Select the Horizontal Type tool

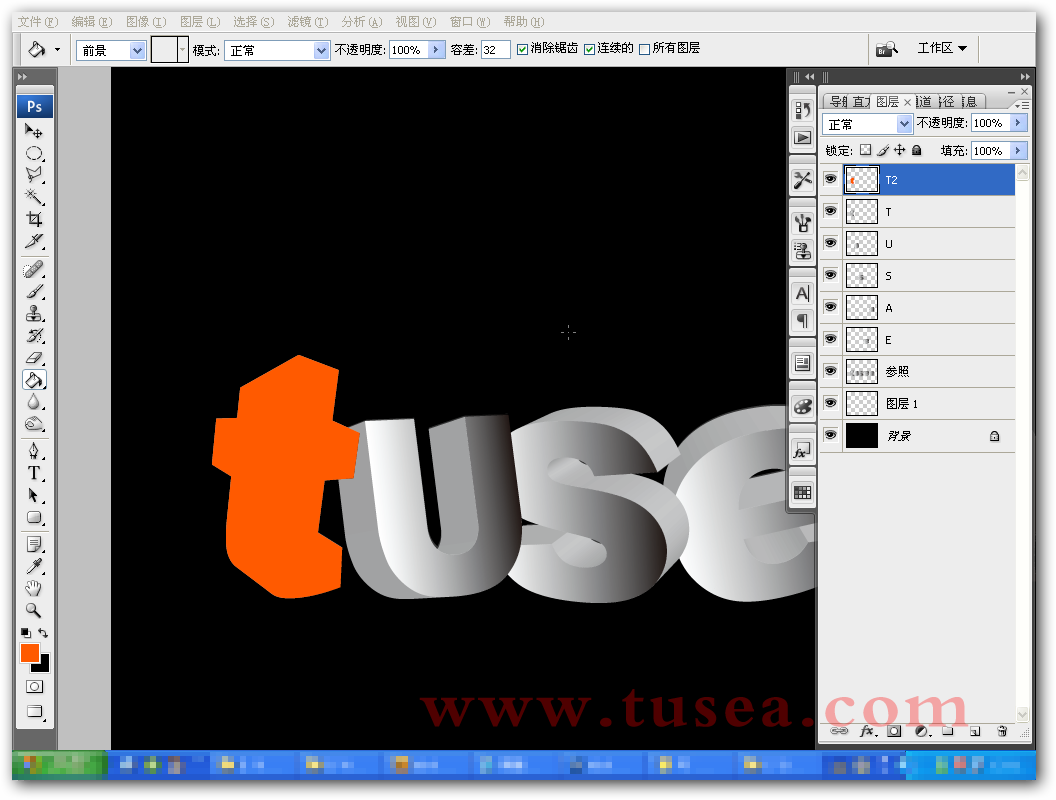pos(34,473)
